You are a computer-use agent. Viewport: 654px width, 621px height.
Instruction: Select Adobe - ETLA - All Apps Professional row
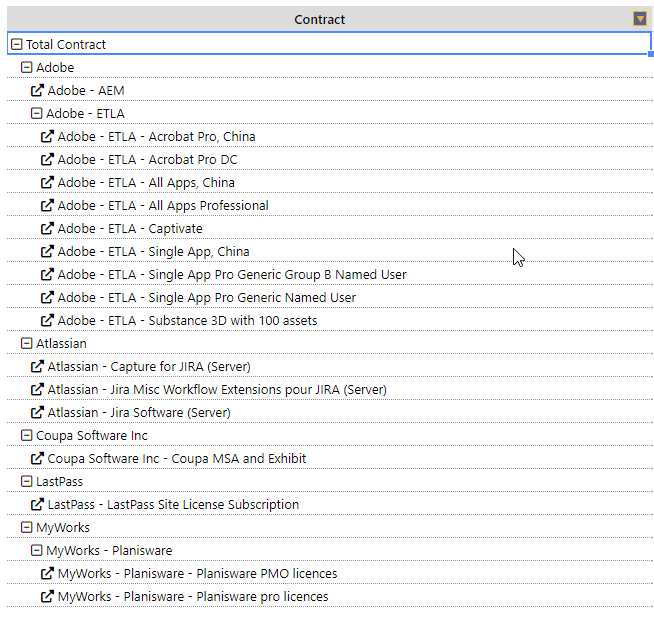(x=330, y=205)
